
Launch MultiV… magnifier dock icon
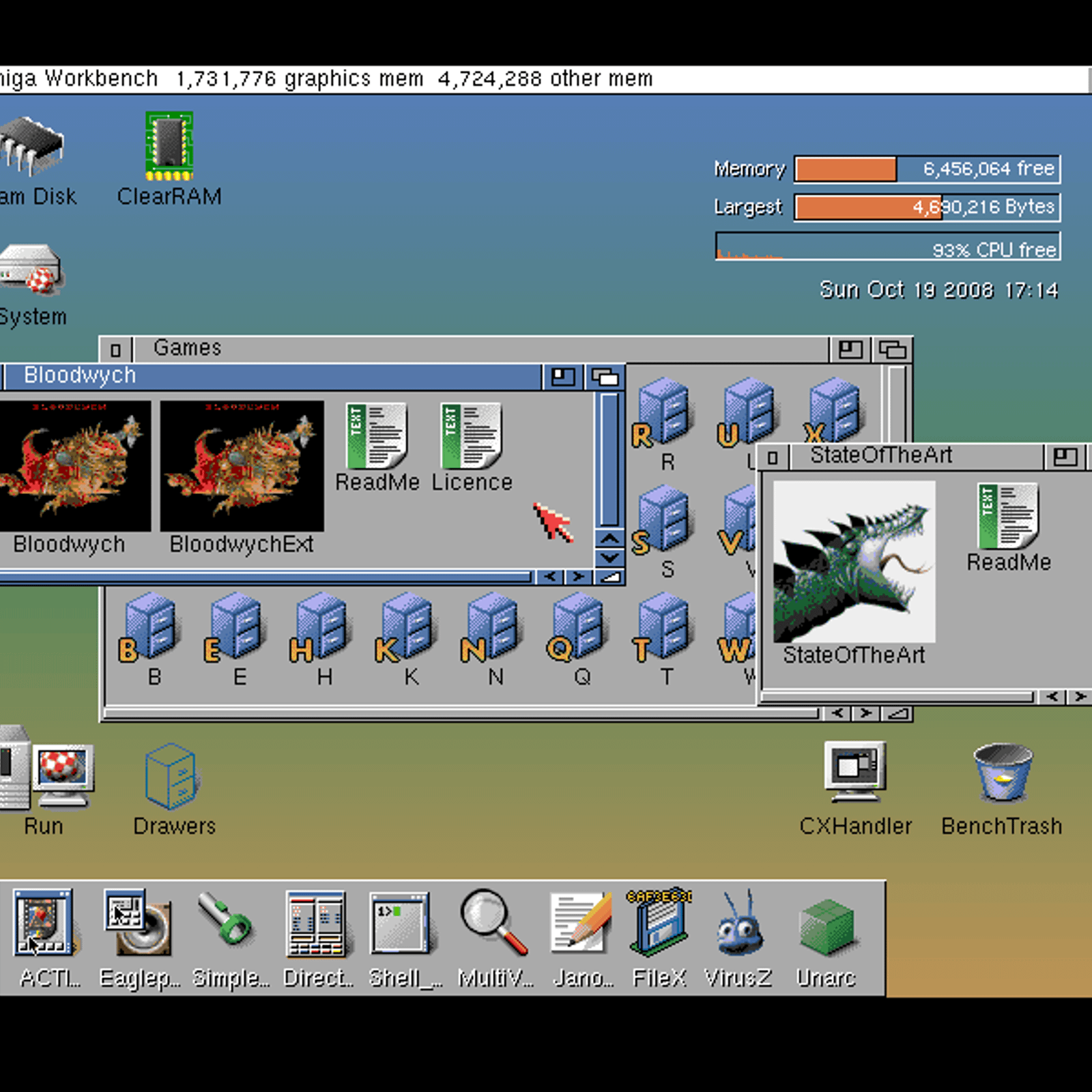493,921
